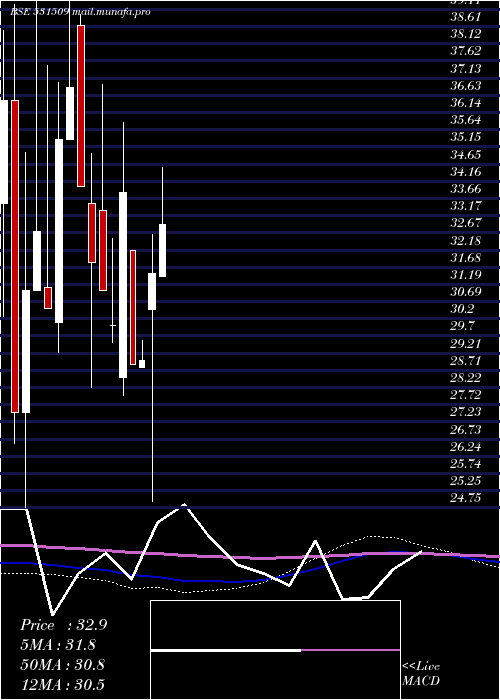500x700 pixels.
Task: Click the 29.7 price axis label
Action: pyautogui.click(x=462, y=326)
